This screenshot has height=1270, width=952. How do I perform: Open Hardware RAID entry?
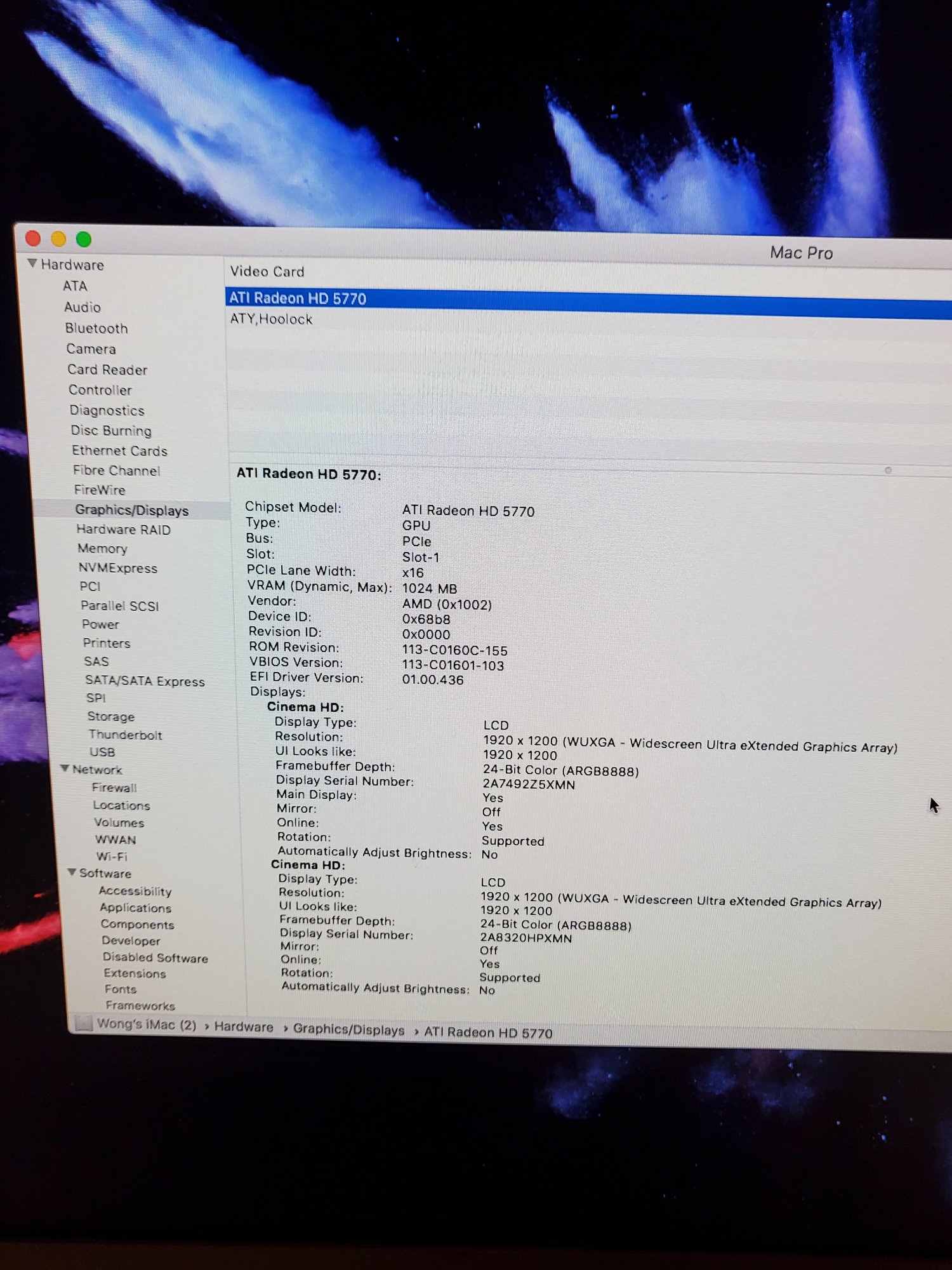[x=124, y=530]
